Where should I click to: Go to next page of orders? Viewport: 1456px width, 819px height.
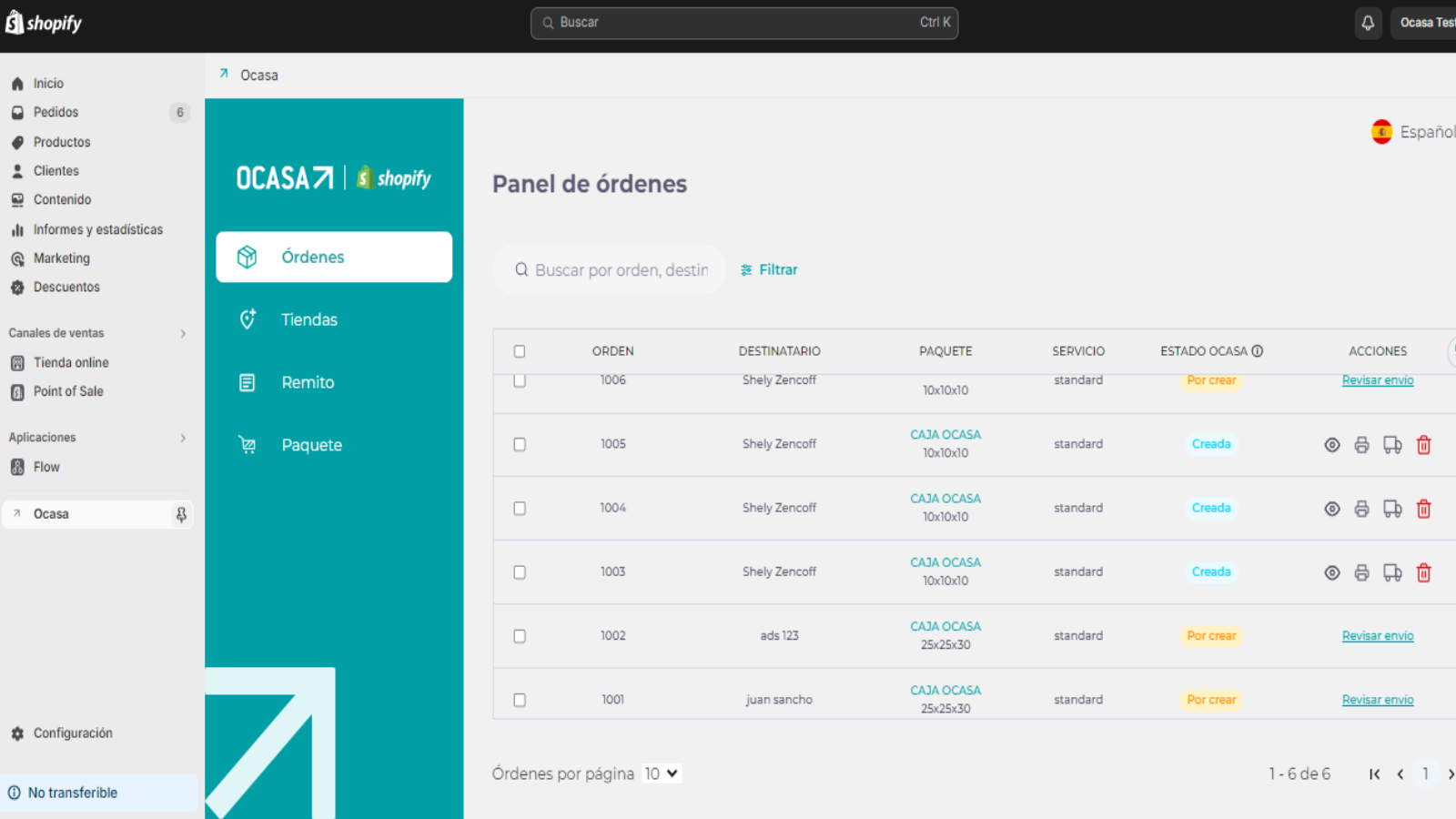tap(1451, 774)
